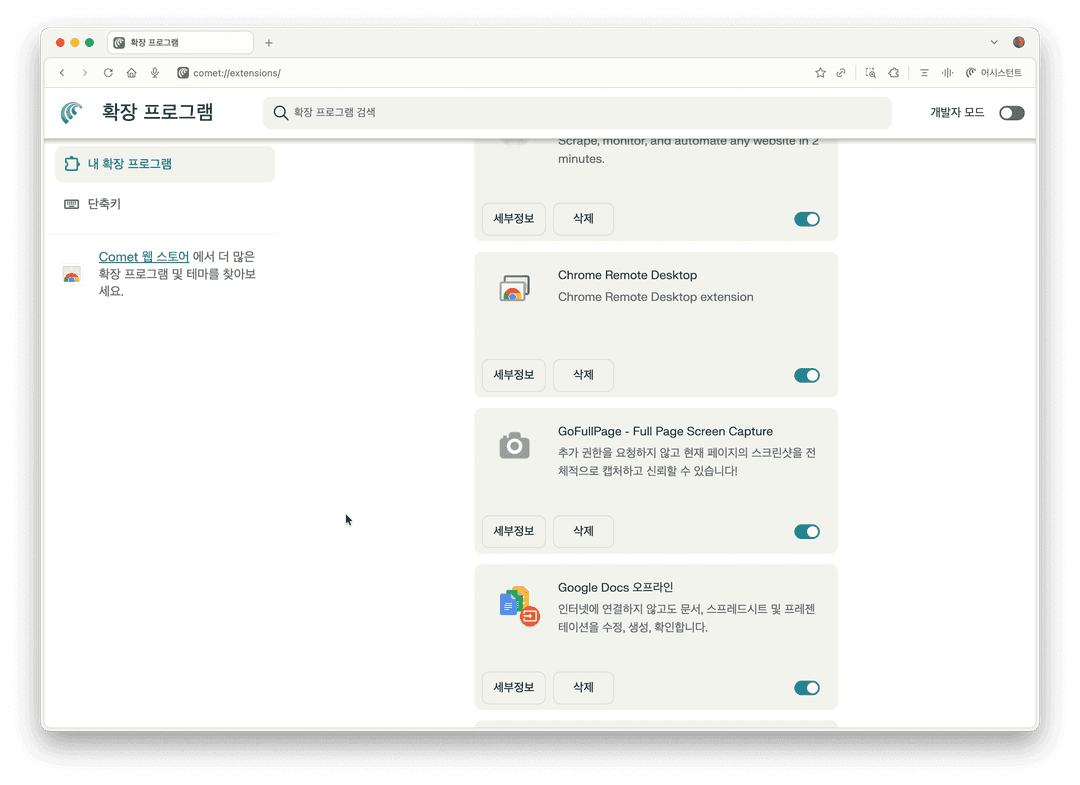Screen dimensions: 1080x785
Task: Click the Google Docs 오프라인 title text
Action: click(616, 588)
